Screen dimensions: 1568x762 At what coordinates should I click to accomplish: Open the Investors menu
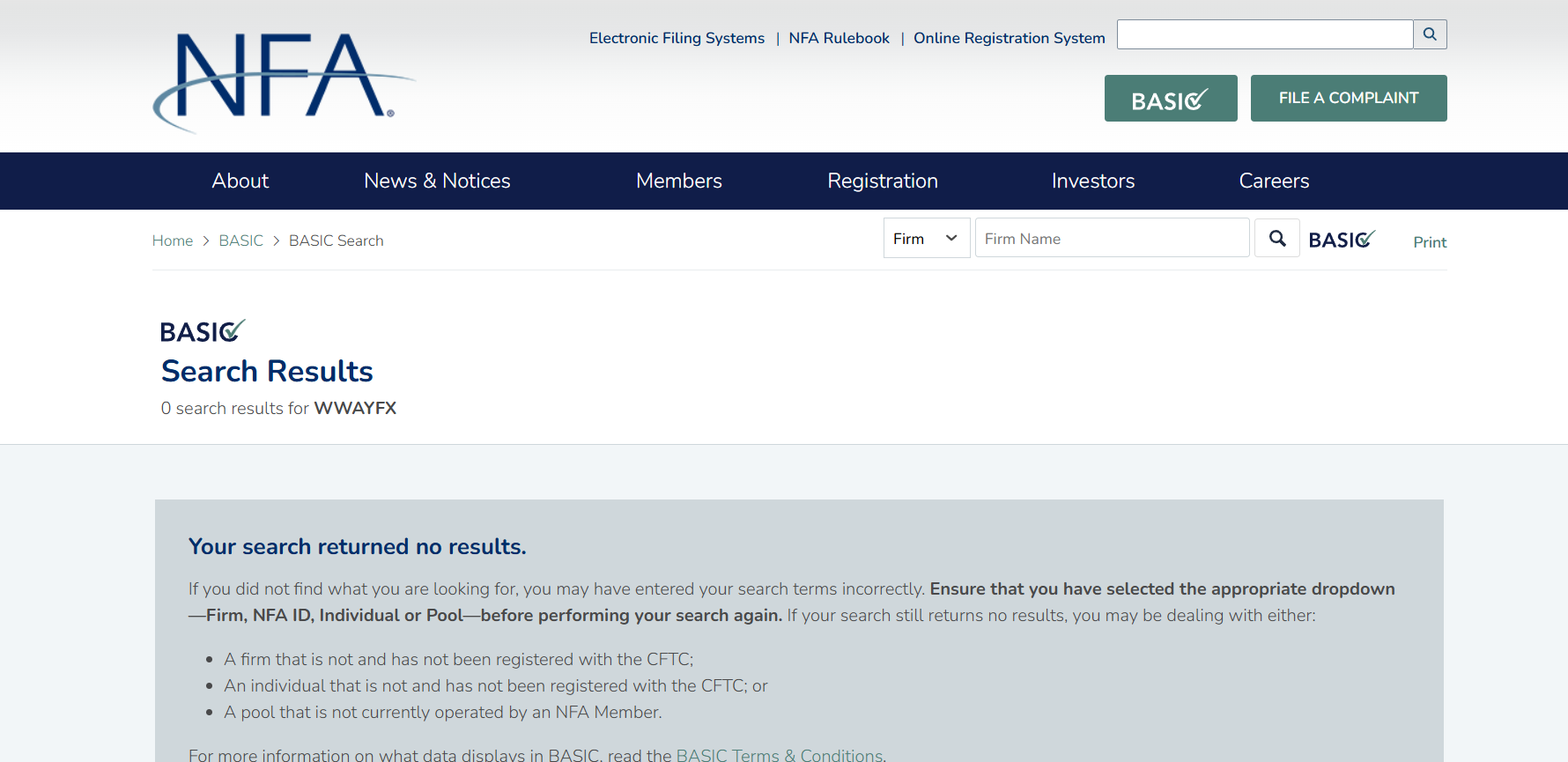(1093, 181)
